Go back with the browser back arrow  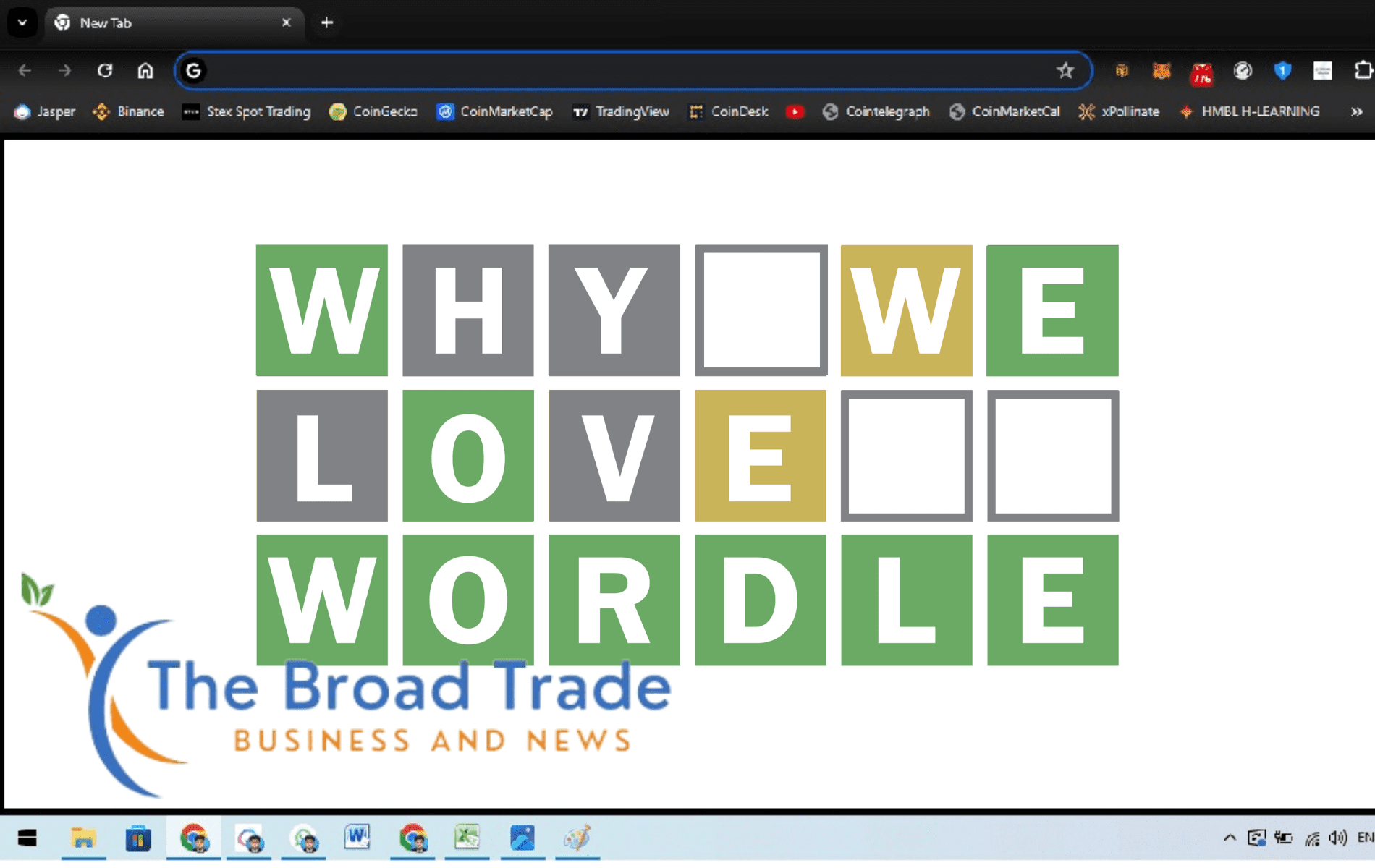click(x=25, y=70)
